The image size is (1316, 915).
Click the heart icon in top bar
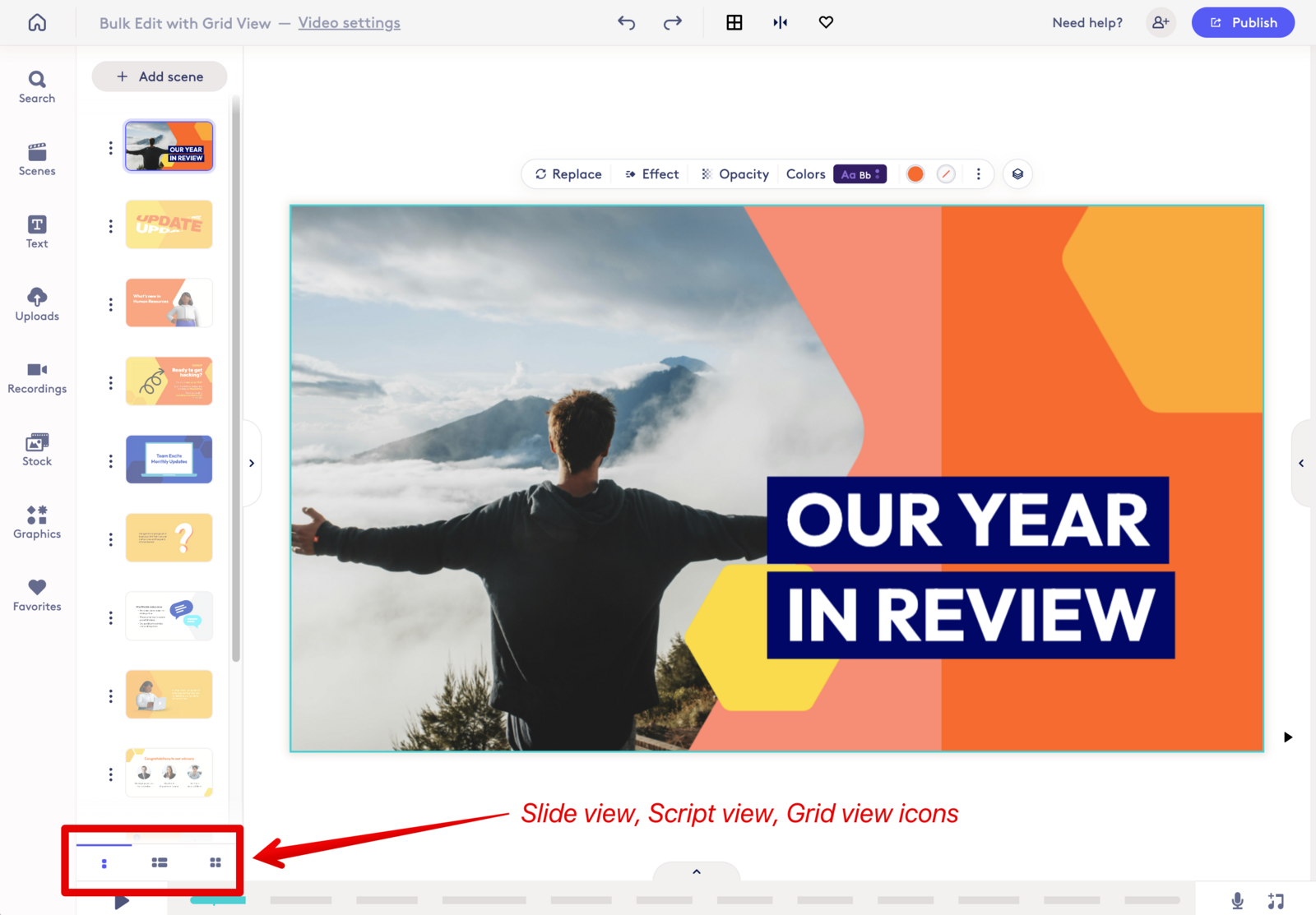[x=827, y=22]
